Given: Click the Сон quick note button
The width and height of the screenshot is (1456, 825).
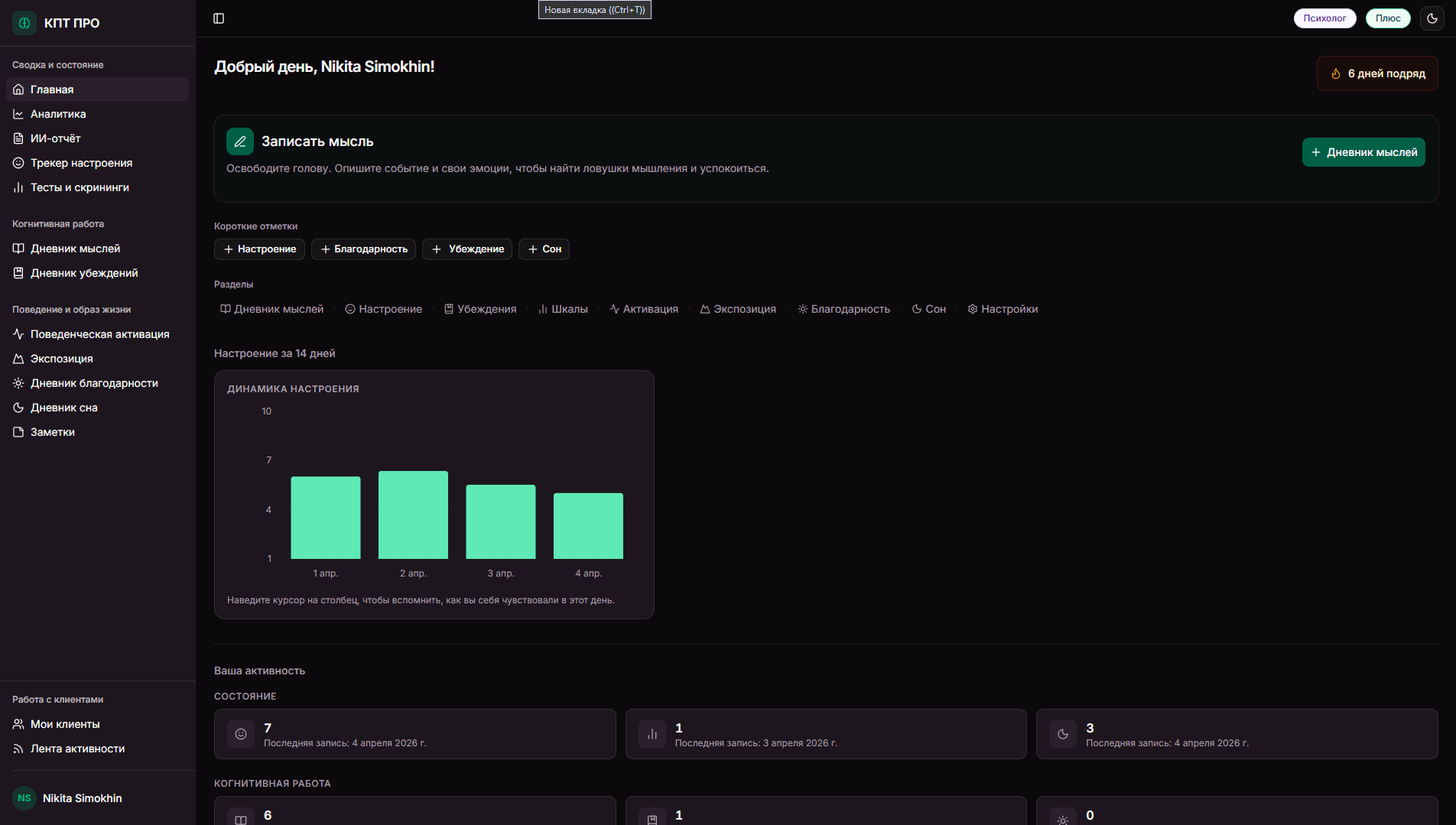Looking at the screenshot, I should [x=544, y=249].
